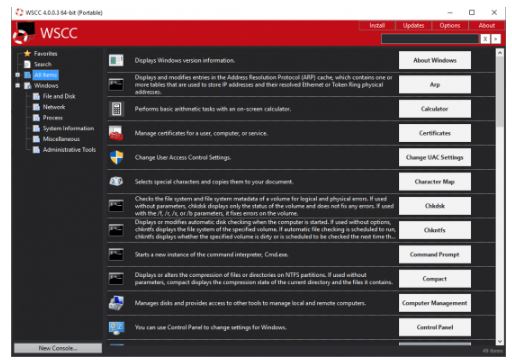Click the vertical scrollbar thumb
Image resolution: width=512 pixels, height=361 pixels.
click(x=500, y=91)
